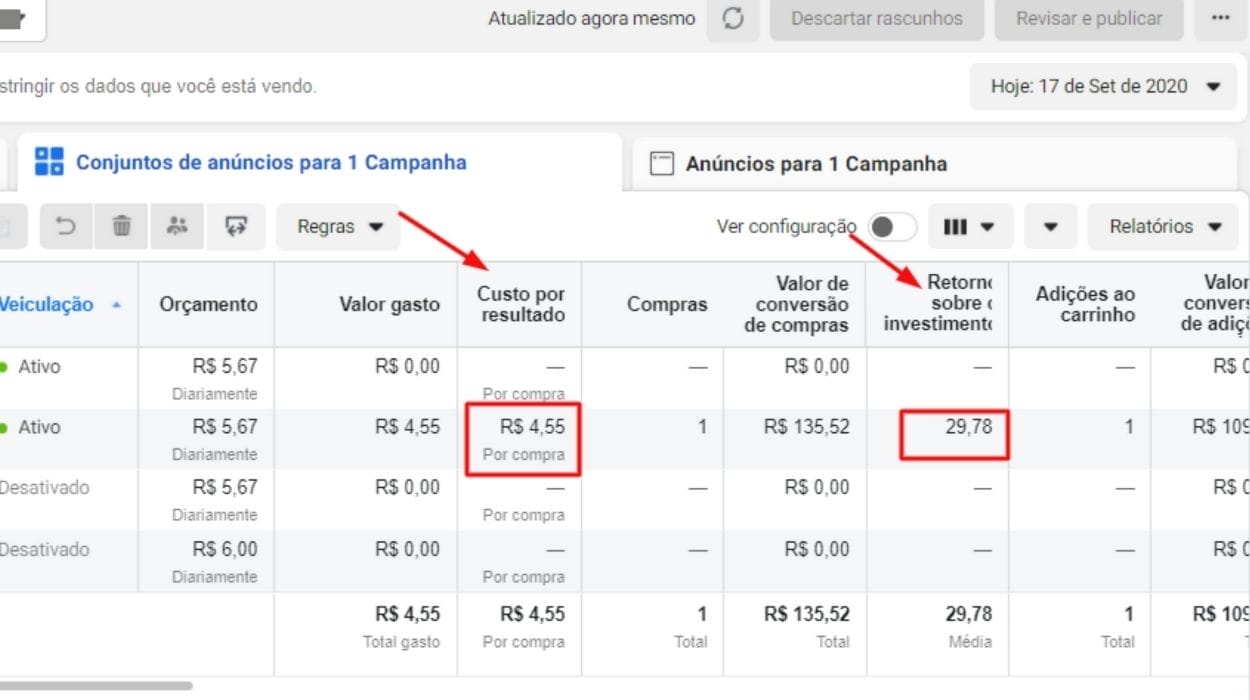Click the columns layout icon
1250x700 pixels.
969,227
